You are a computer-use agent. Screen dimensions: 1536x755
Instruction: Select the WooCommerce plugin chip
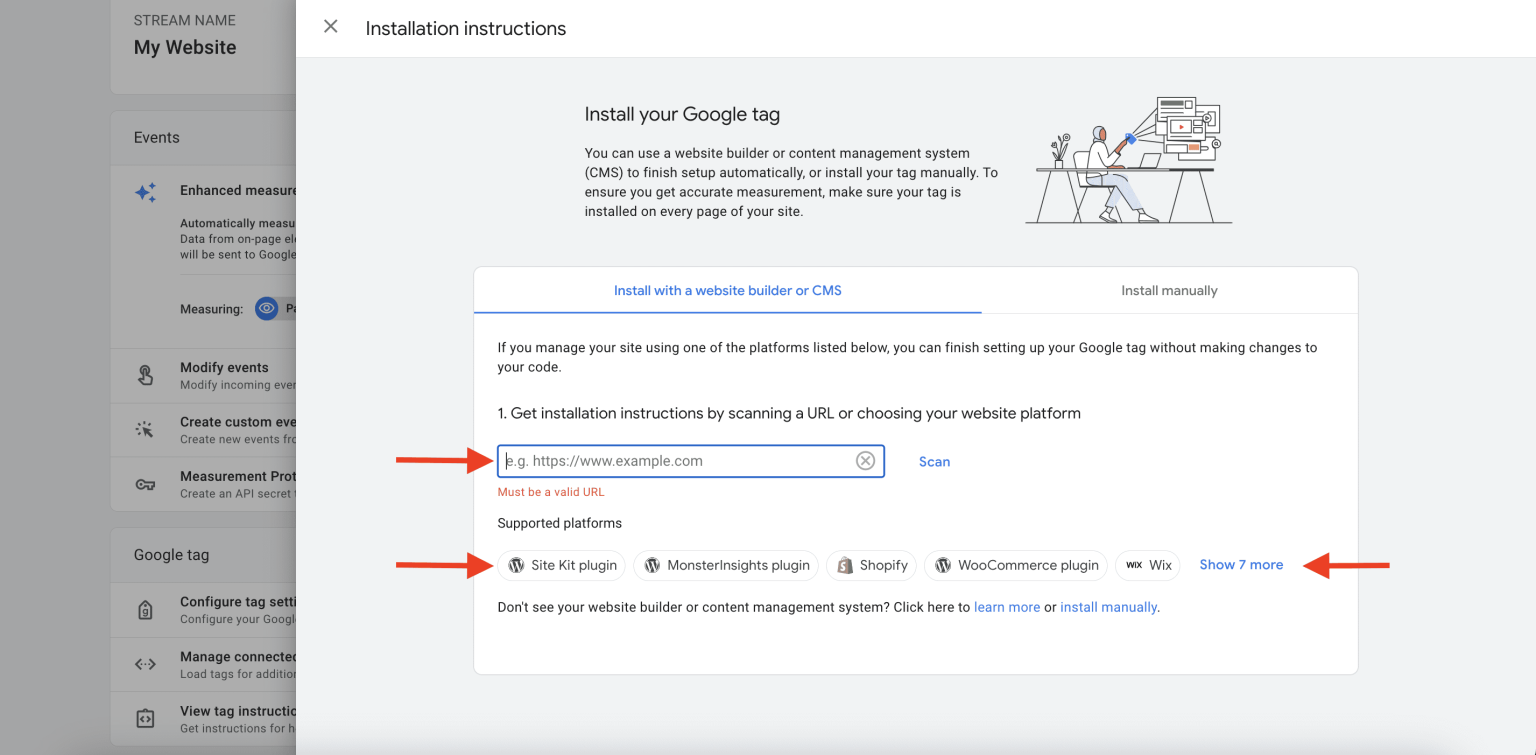pos(1016,565)
